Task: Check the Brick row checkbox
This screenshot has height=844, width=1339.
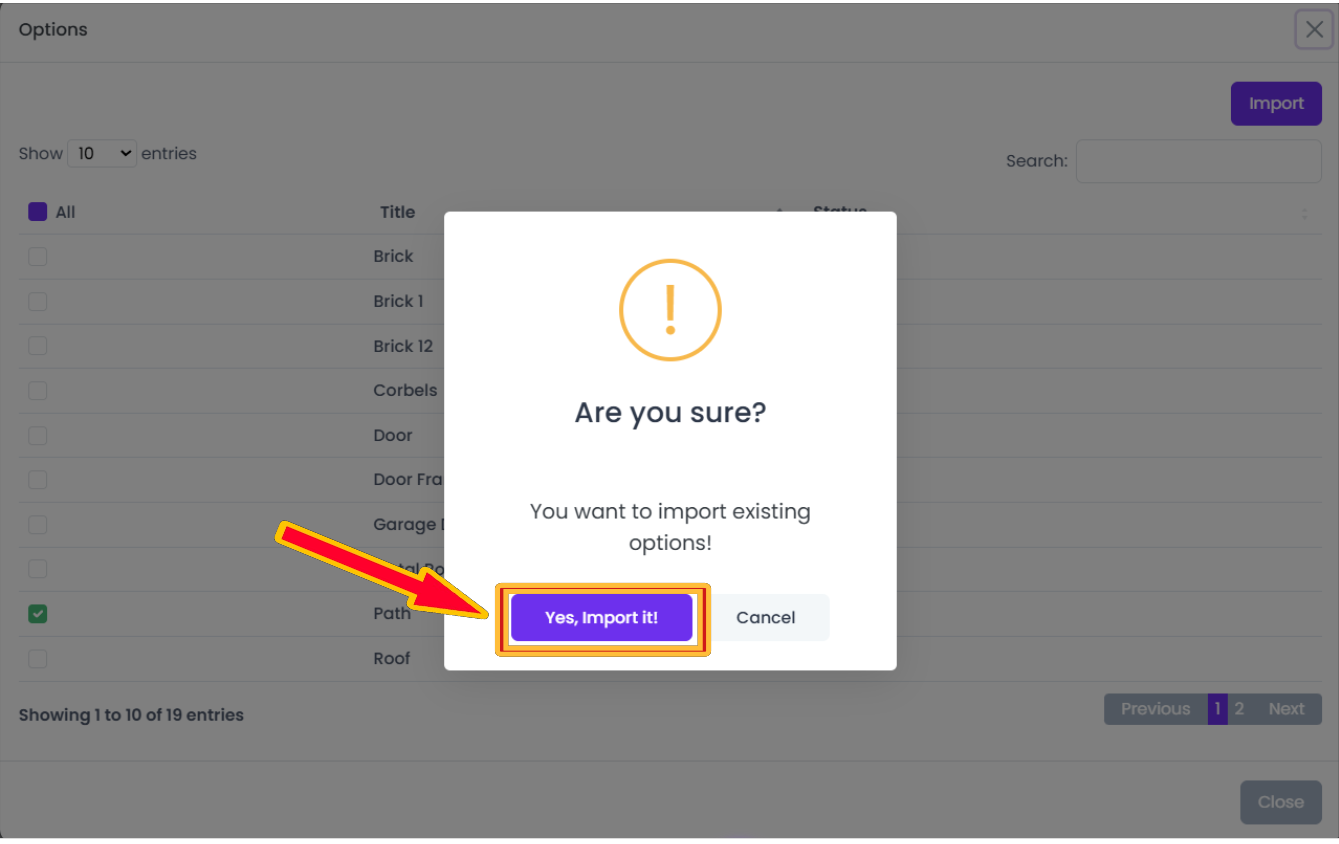Action: tap(38, 257)
